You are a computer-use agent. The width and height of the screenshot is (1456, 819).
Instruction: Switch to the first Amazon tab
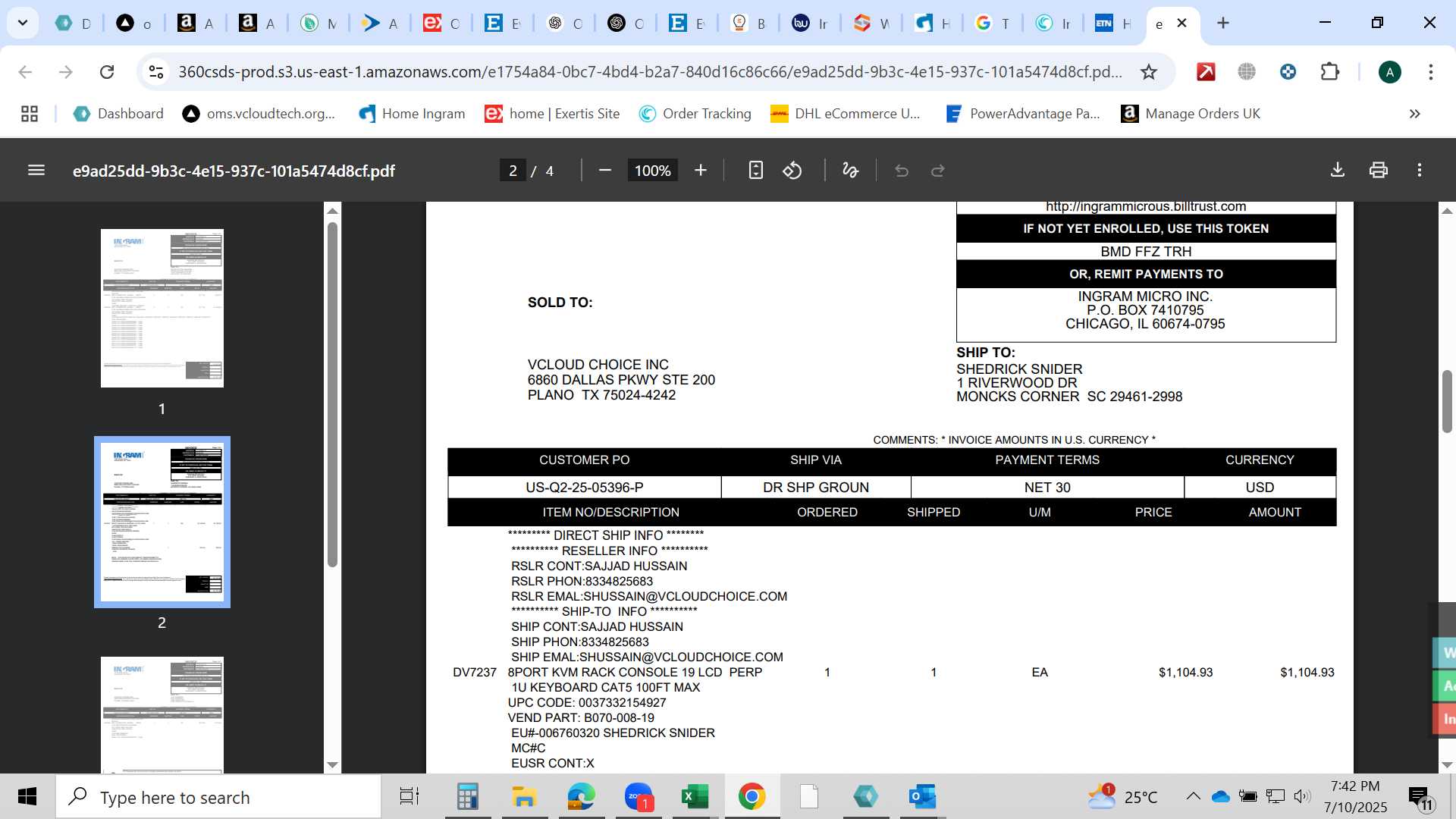(x=196, y=24)
